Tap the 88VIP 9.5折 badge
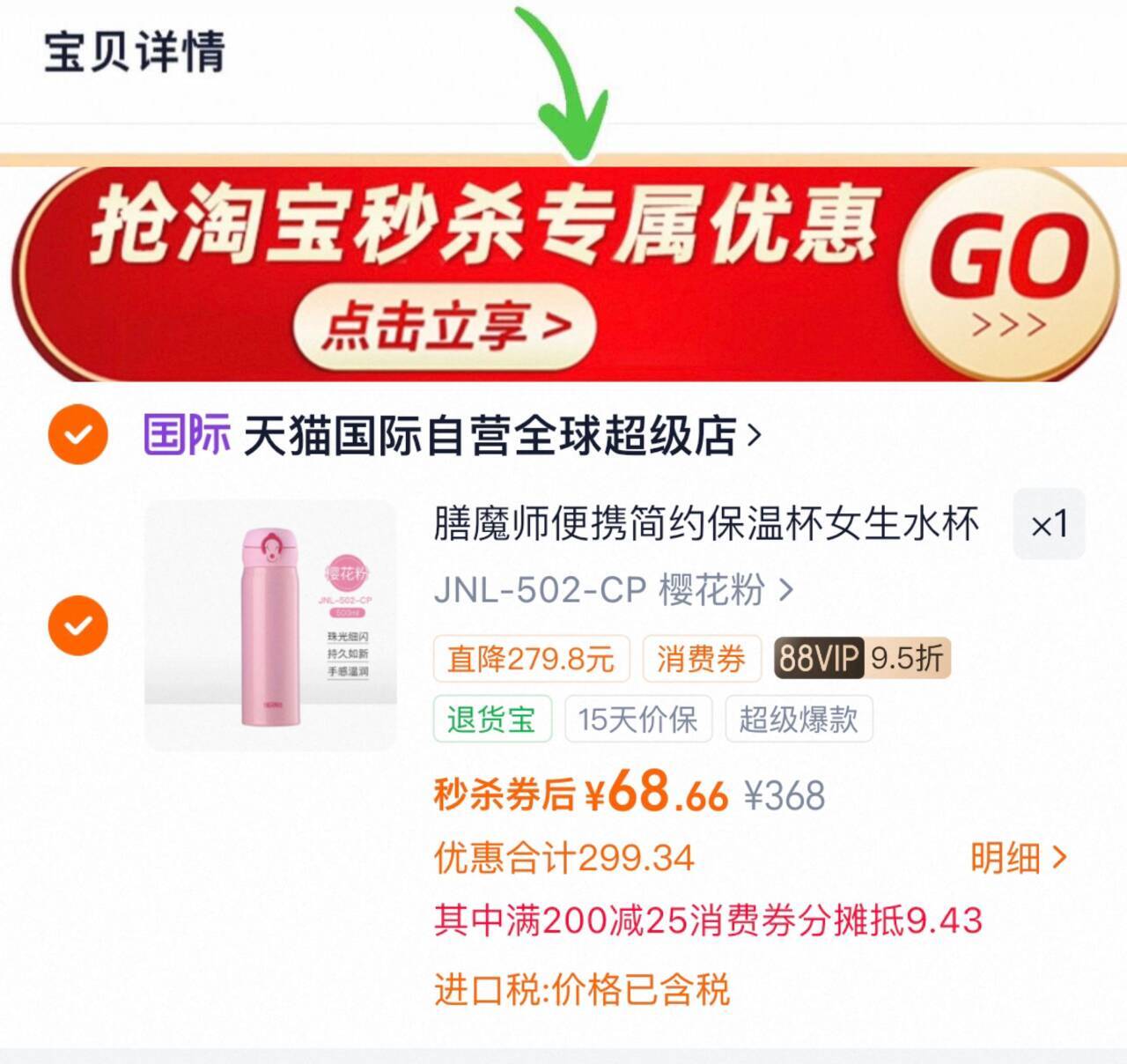The image size is (1127, 1064). (862, 658)
